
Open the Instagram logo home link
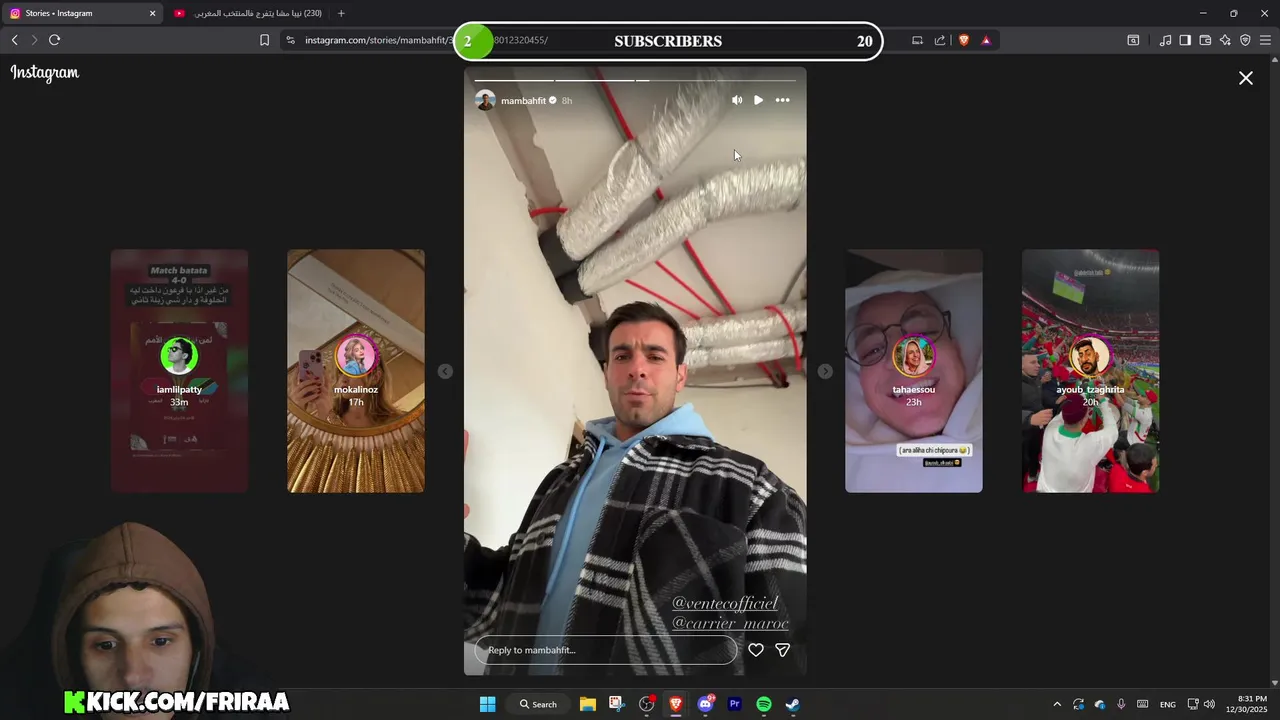[45, 72]
